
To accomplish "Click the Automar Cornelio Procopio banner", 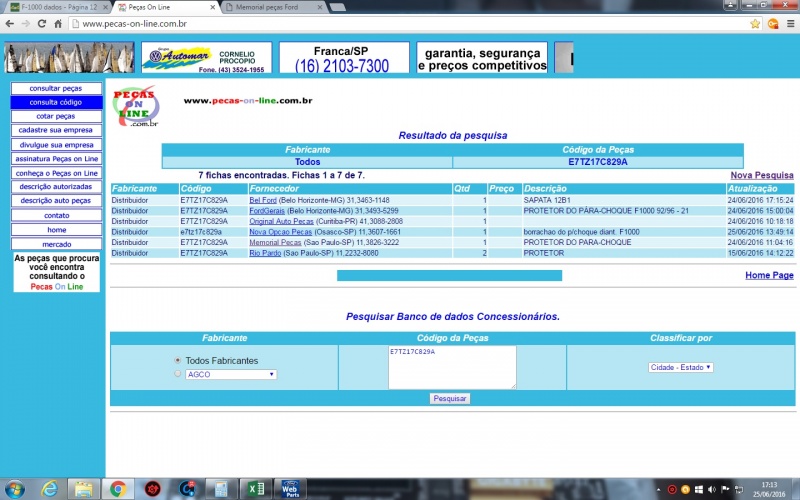I will click(x=207, y=58).
